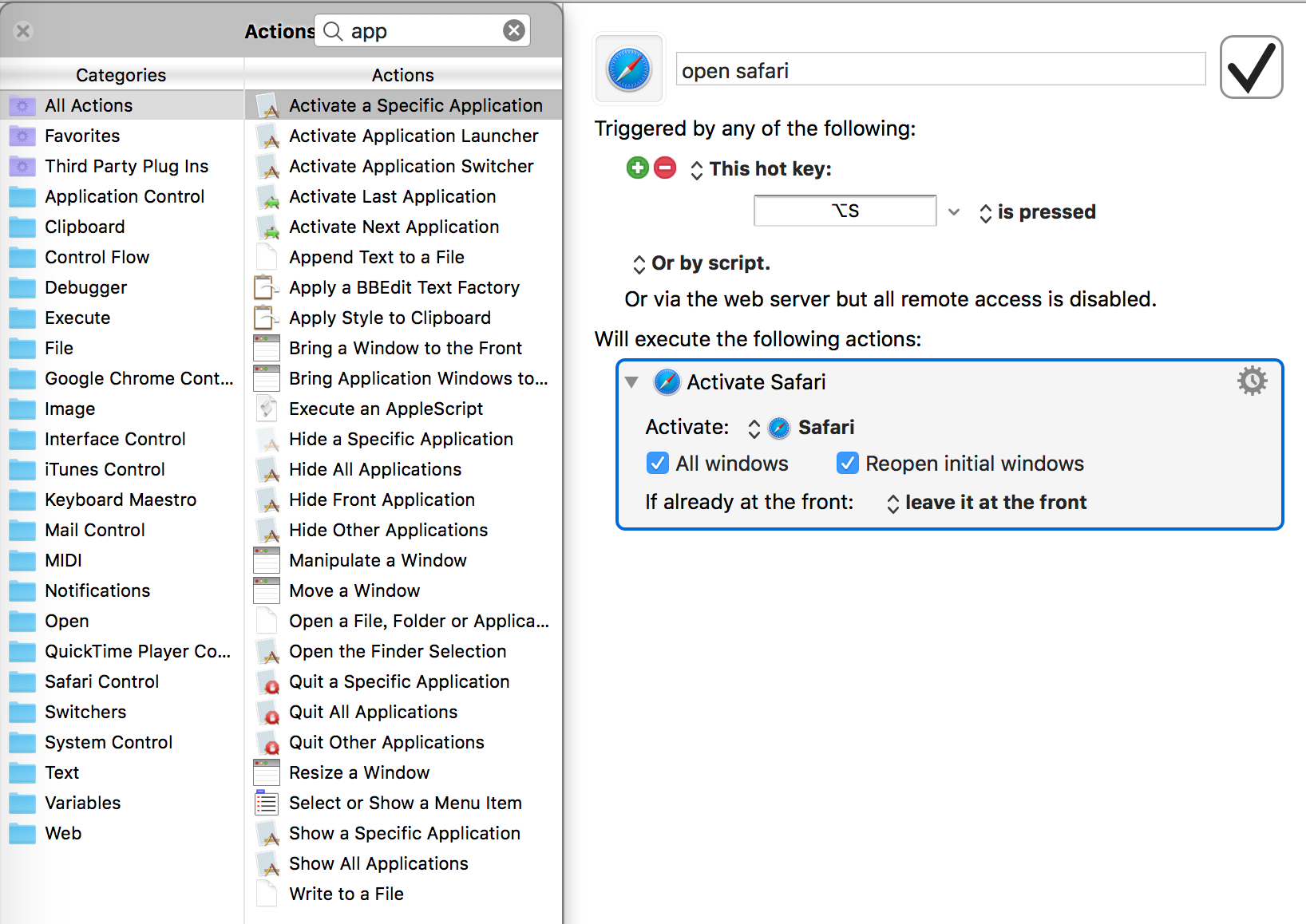Choose Activate Application Switcher action
This screenshot has width=1306, height=924.
[x=403, y=166]
